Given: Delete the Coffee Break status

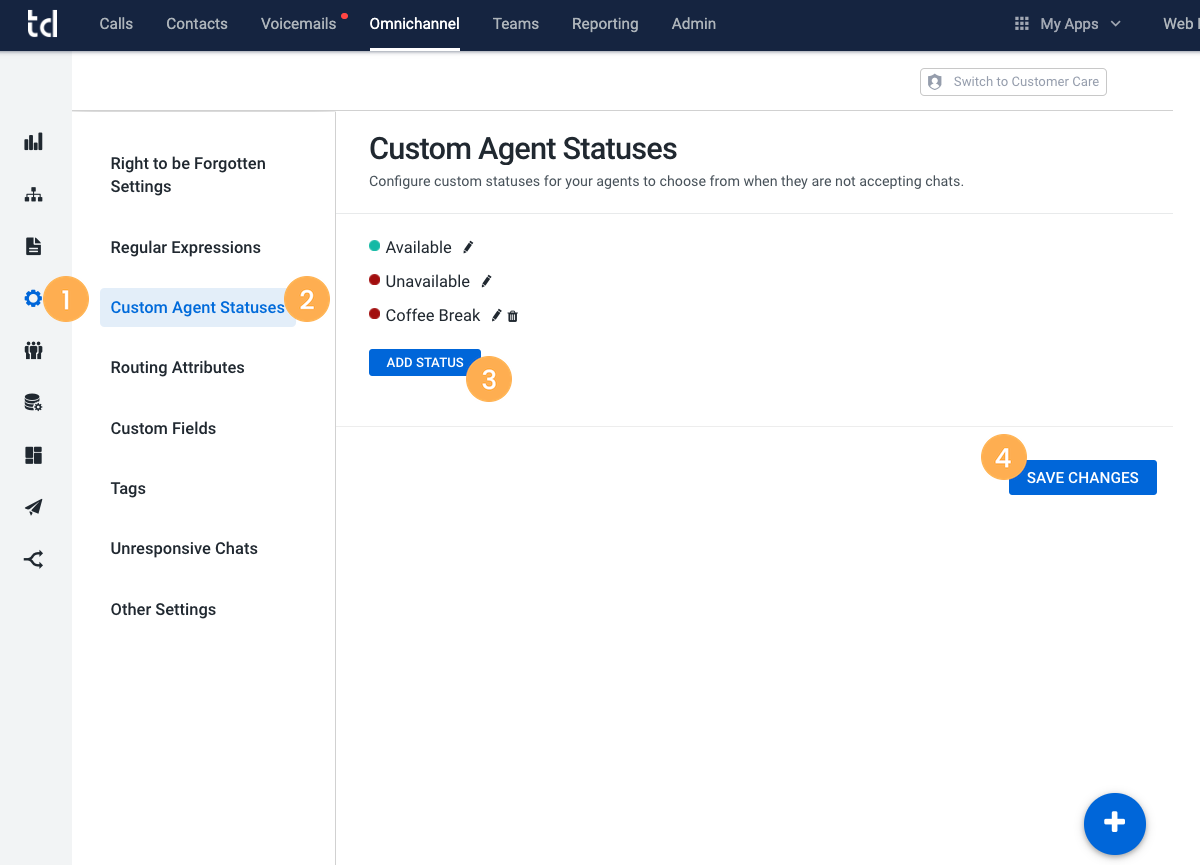Looking at the screenshot, I should [x=513, y=316].
